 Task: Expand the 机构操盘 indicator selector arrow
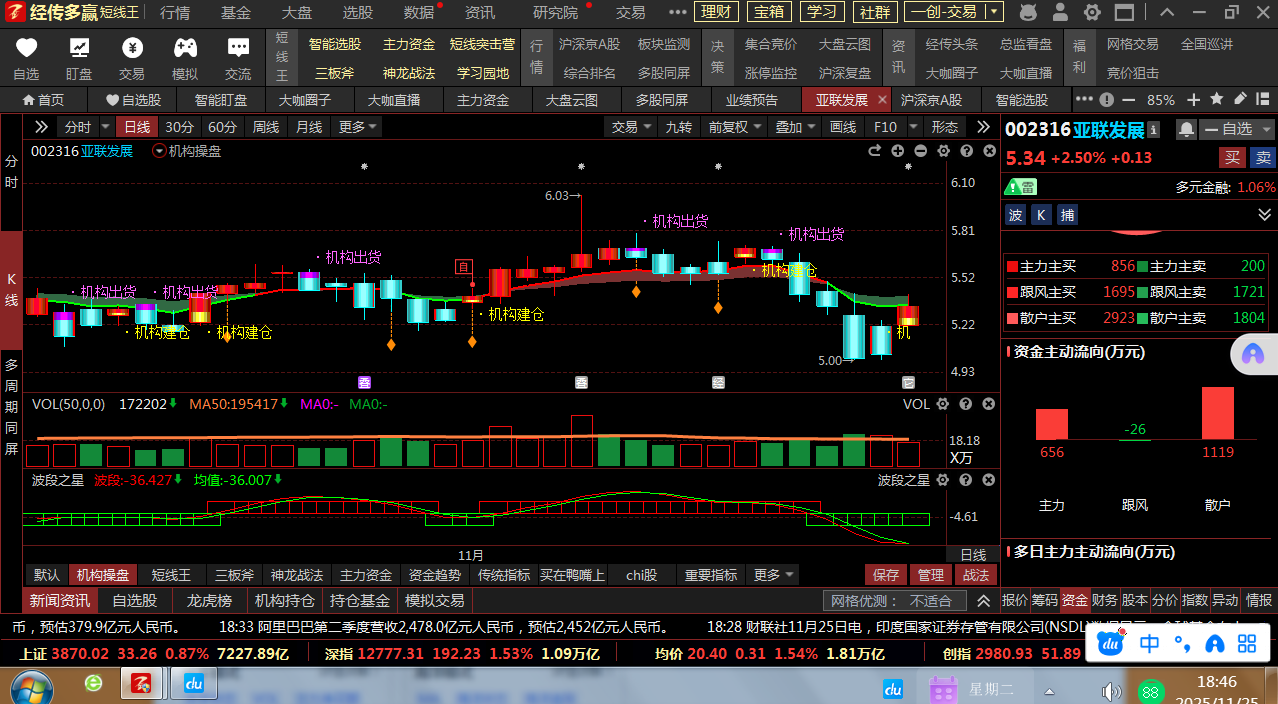(159, 151)
